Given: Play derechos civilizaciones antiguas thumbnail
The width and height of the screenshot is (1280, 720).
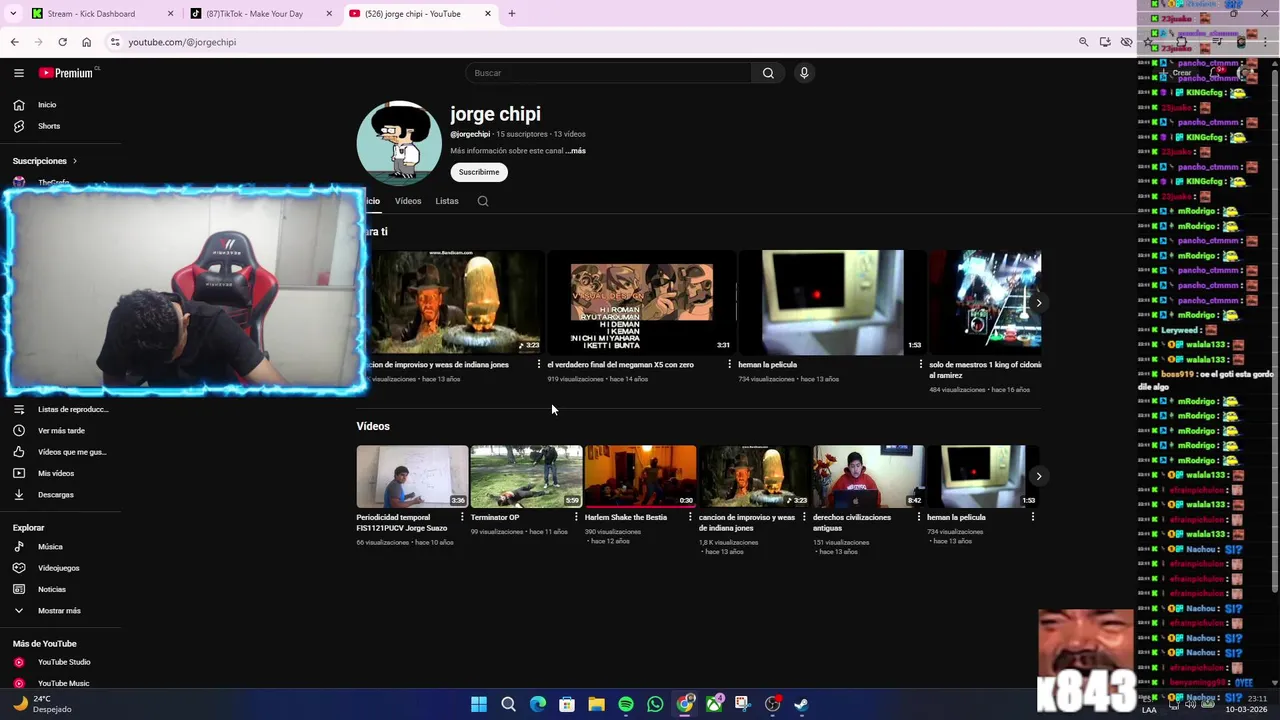Looking at the screenshot, I should click(x=868, y=476).
